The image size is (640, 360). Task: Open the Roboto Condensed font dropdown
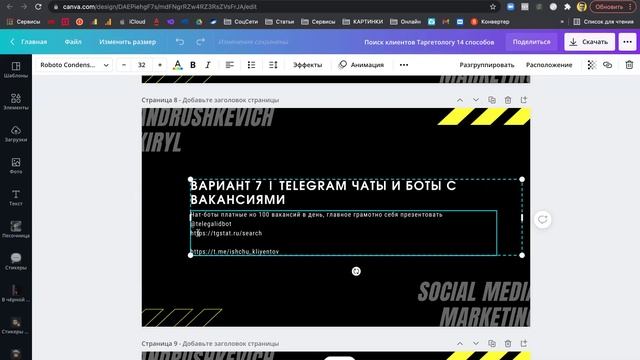pyautogui.click(x=74, y=65)
